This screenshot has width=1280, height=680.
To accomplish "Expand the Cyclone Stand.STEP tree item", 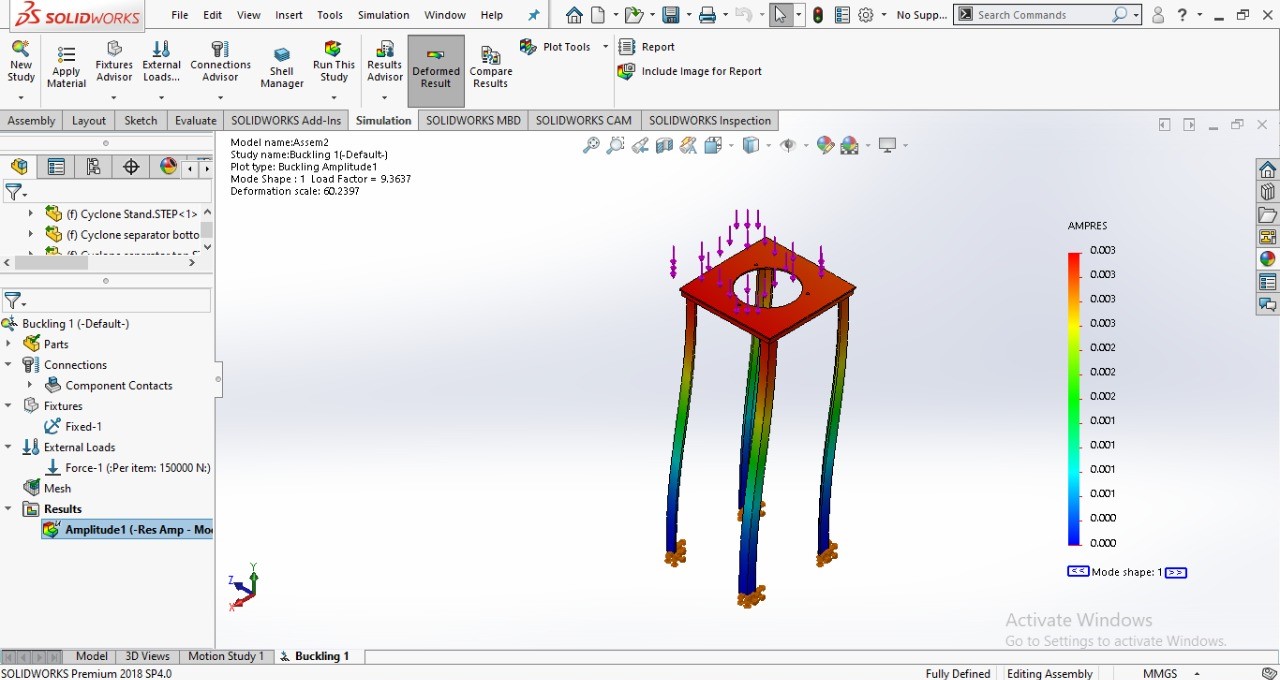I will click(30, 213).
